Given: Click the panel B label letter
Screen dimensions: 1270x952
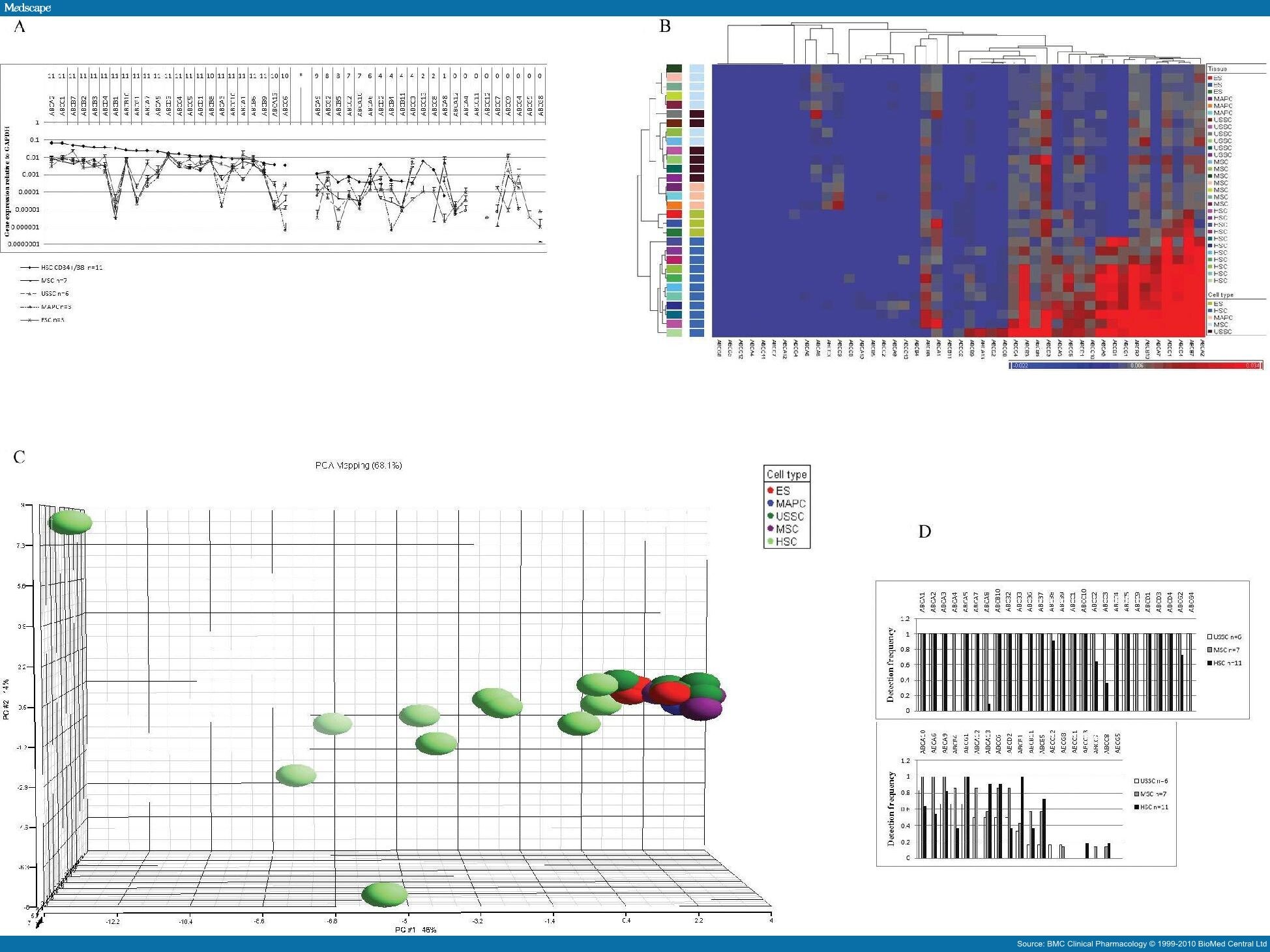Looking at the screenshot, I should point(664,26).
